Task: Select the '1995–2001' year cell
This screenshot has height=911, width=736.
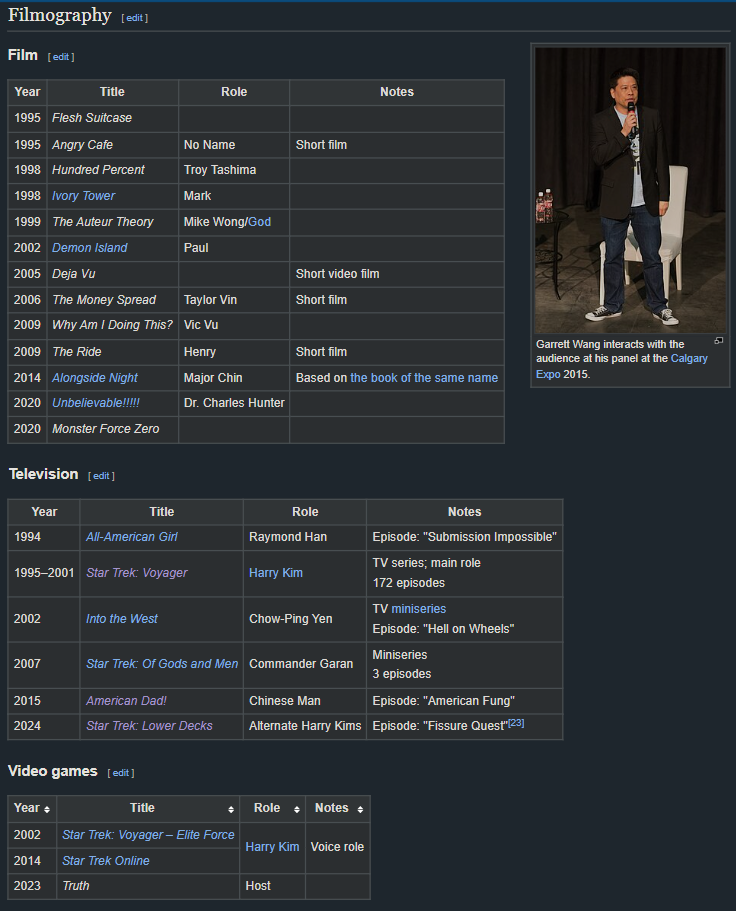Action: tap(44, 573)
